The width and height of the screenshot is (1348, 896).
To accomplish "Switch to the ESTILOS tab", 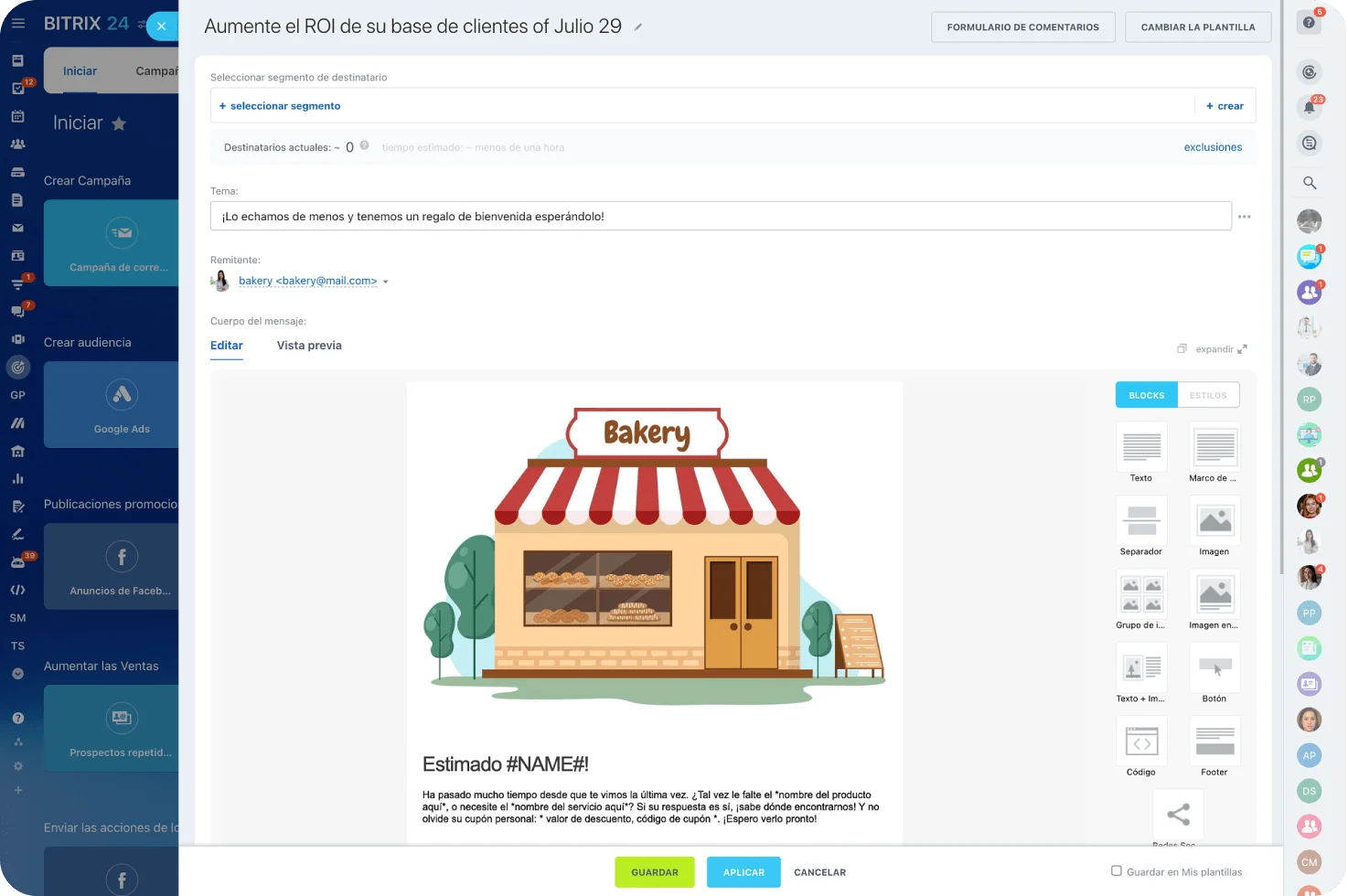I will [x=1208, y=394].
